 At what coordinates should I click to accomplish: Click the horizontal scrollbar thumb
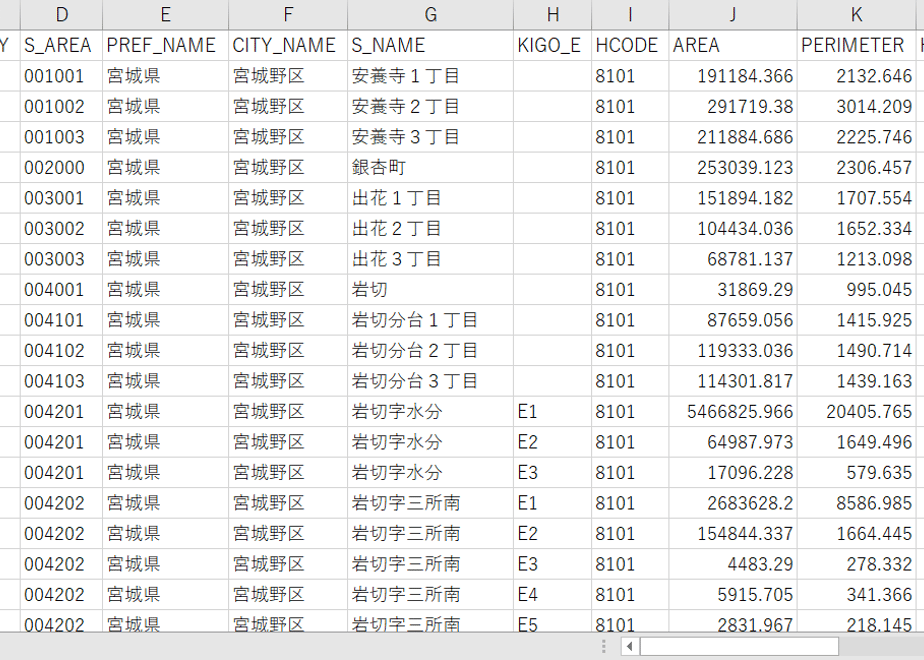click(x=739, y=646)
